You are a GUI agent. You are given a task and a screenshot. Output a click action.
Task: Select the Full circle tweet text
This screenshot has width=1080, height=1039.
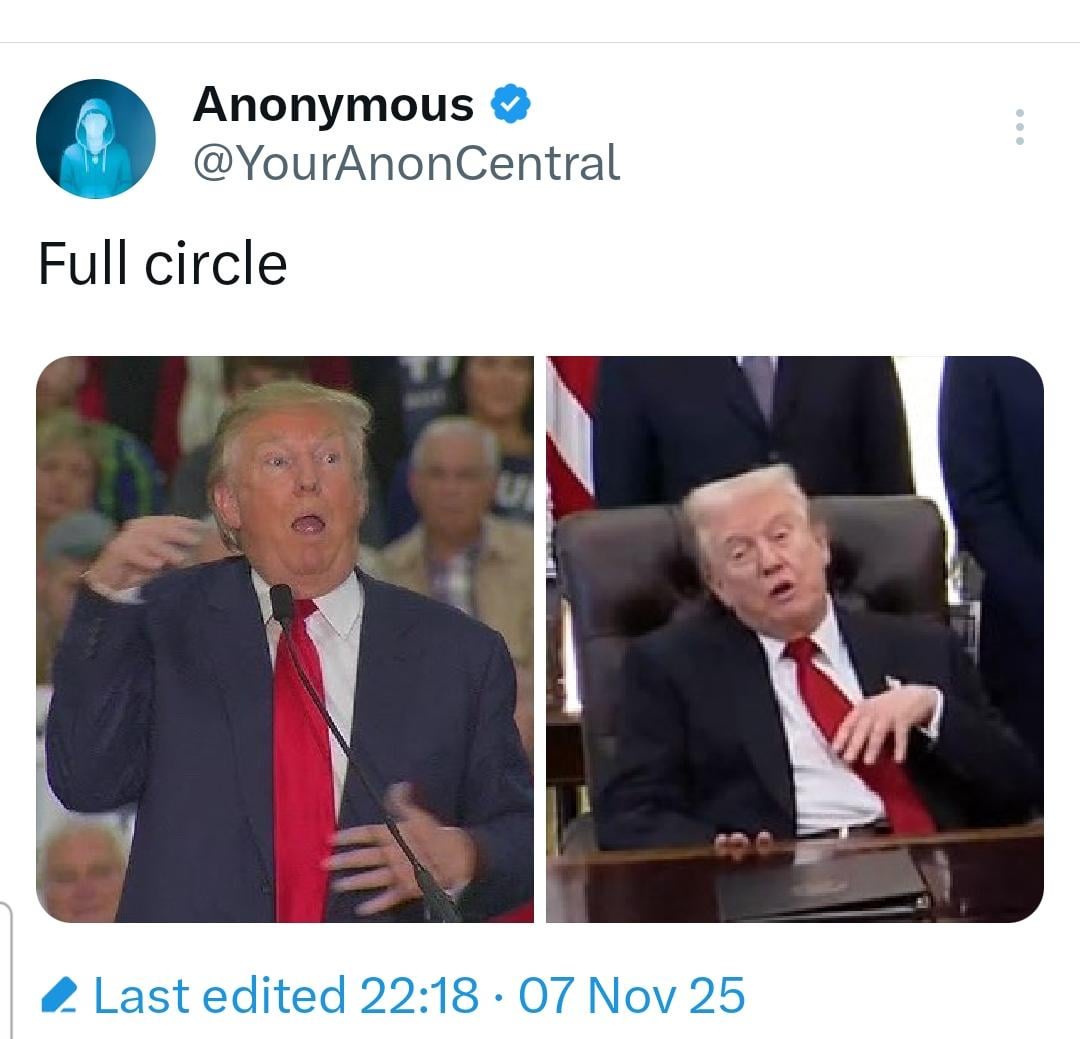(163, 263)
